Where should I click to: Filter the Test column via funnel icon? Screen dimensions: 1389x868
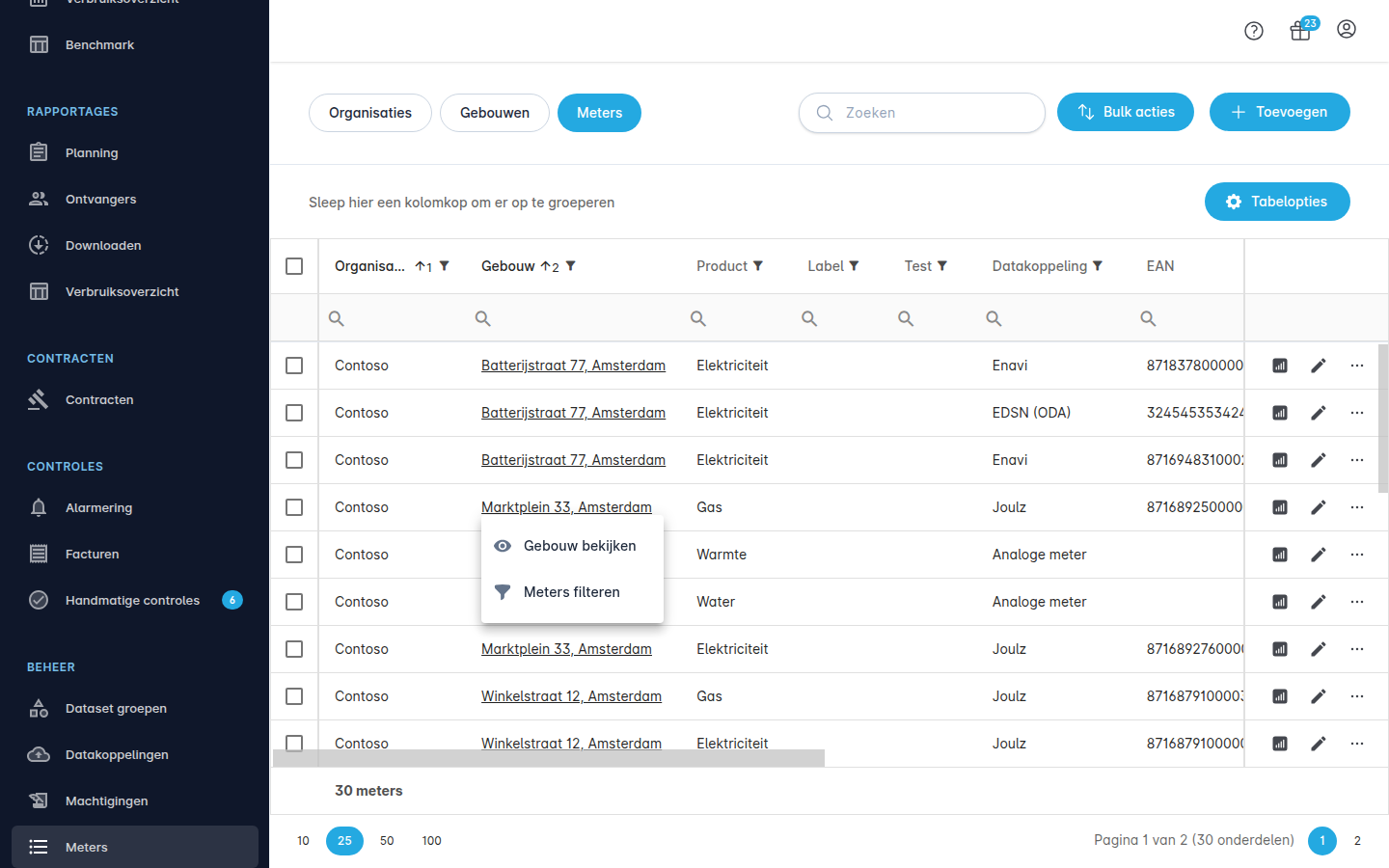click(942, 266)
